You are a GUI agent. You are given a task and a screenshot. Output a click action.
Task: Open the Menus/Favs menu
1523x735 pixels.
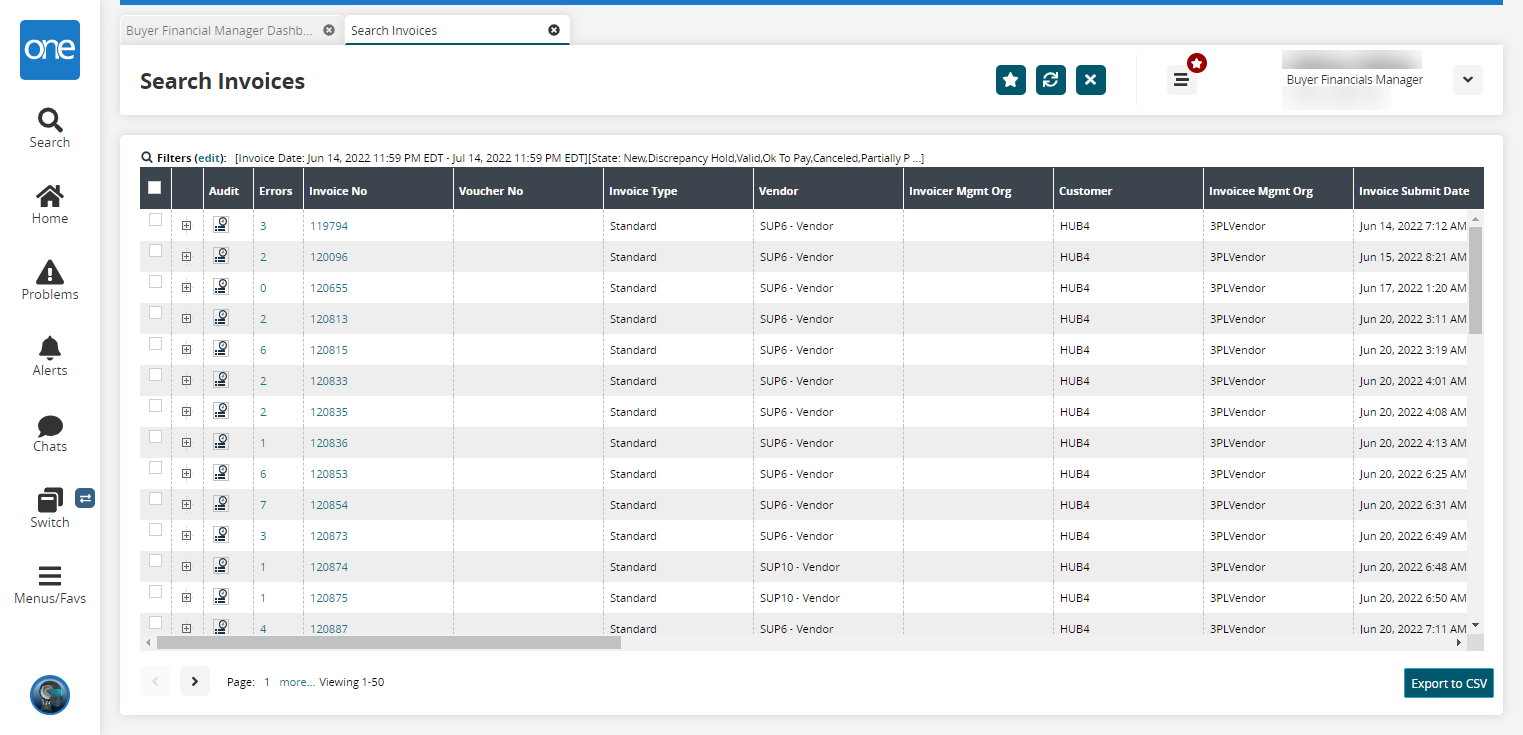pos(50,585)
